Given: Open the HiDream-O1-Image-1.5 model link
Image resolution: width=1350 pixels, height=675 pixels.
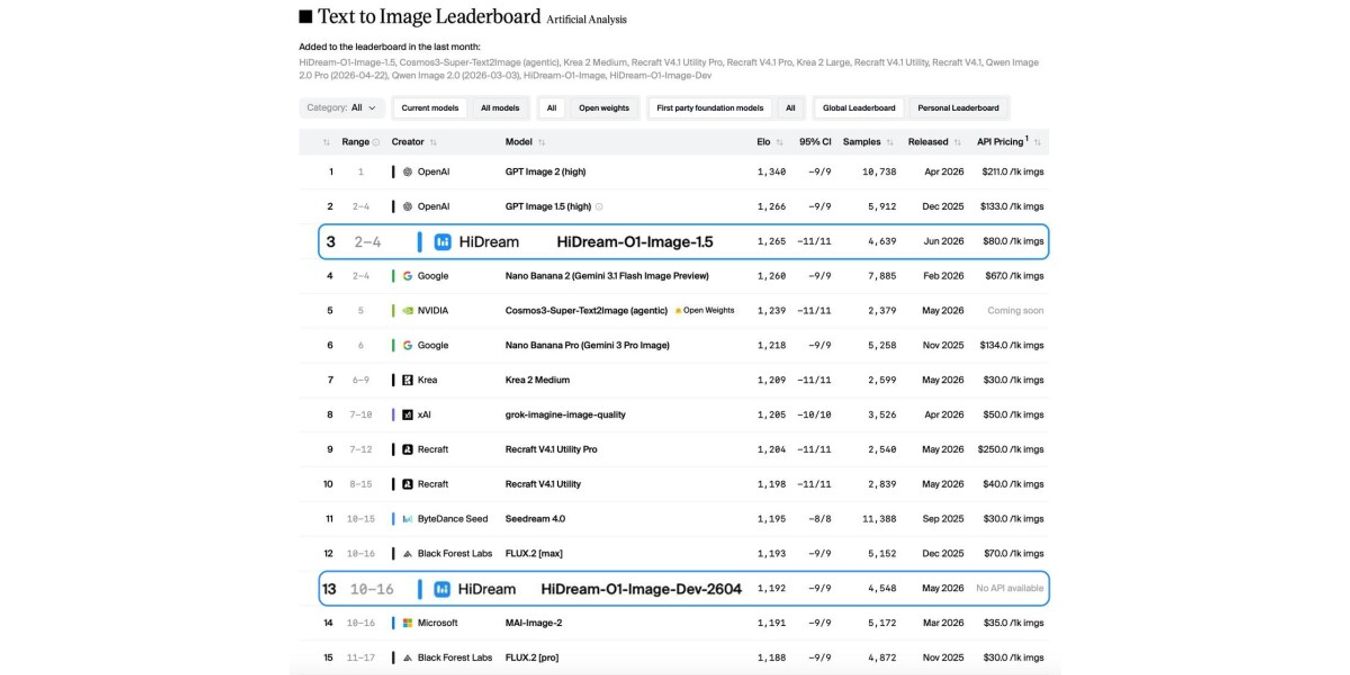Looking at the screenshot, I should click(x=635, y=242).
